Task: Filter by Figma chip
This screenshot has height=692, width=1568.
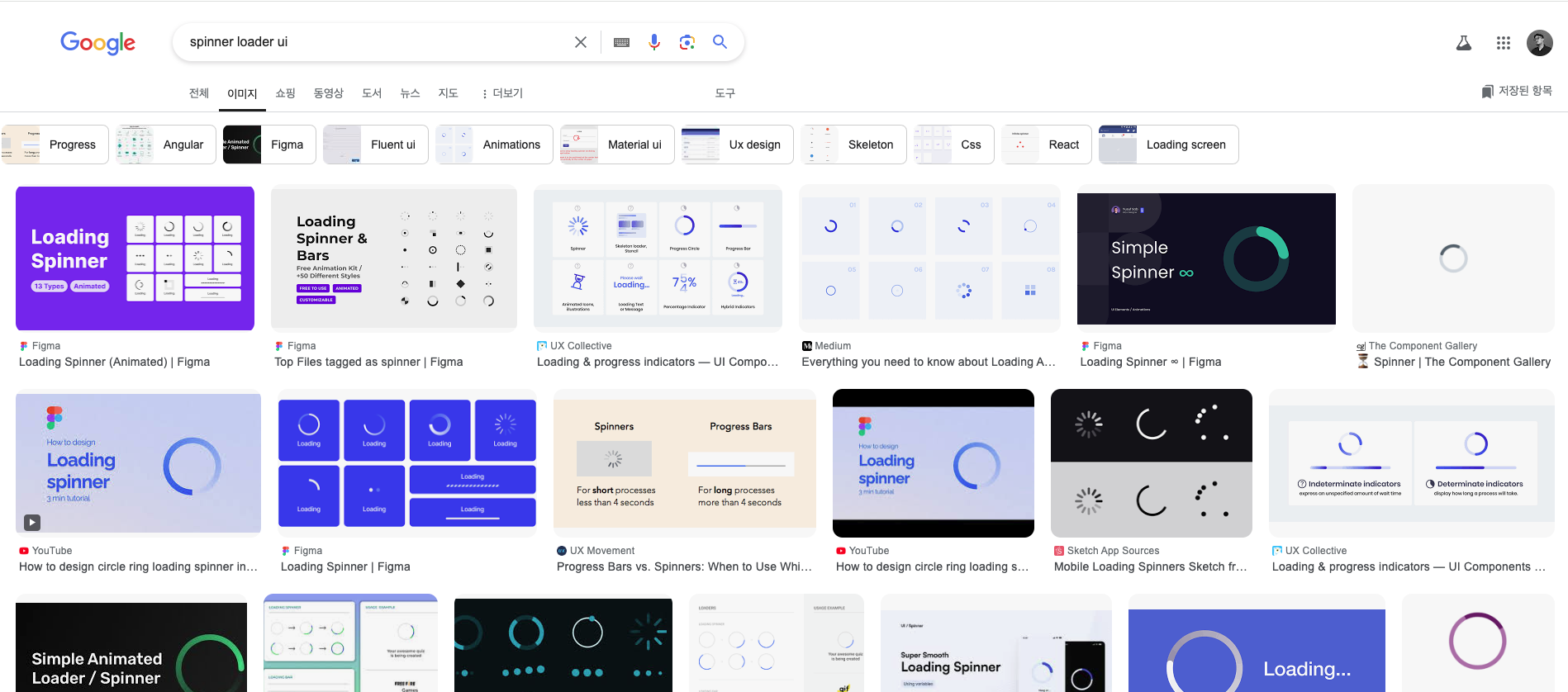Action: pyautogui.click(x=269, y=145)
